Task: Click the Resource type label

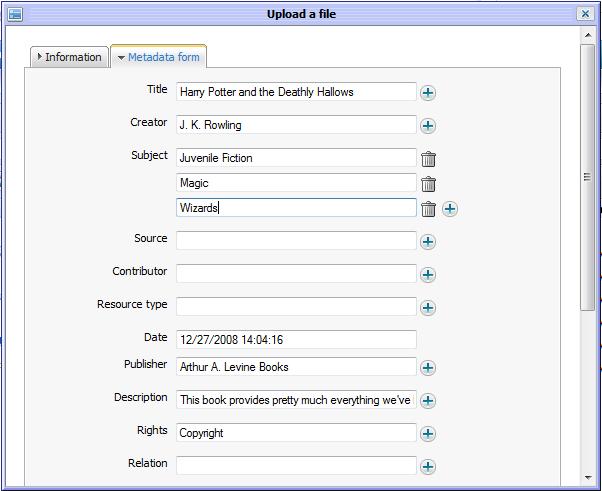Action: coord(132,304)
